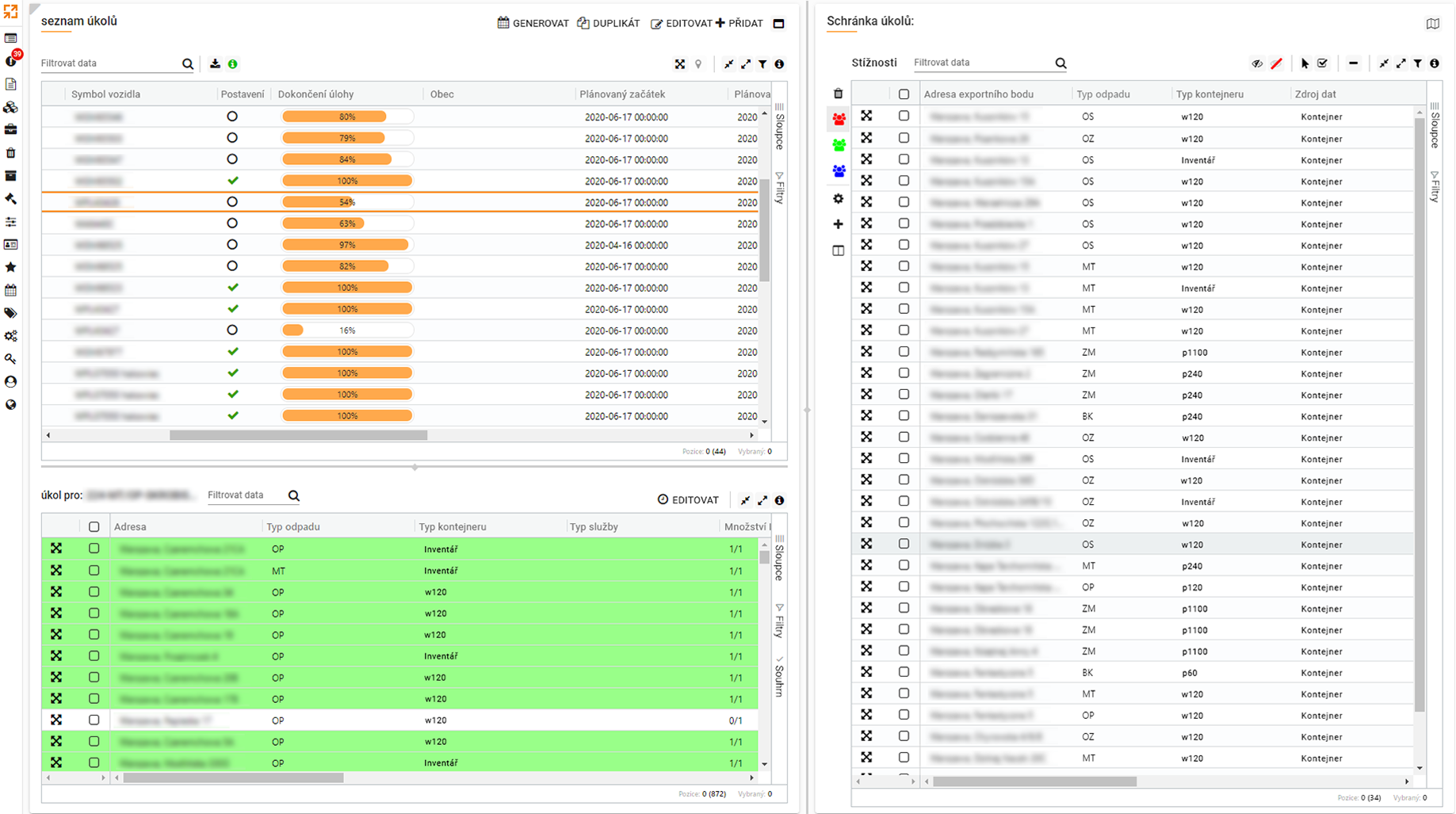Tick checkbox of the MT p240 row
The height and width of the screenshot is (814, 1456).
point(904,565)
